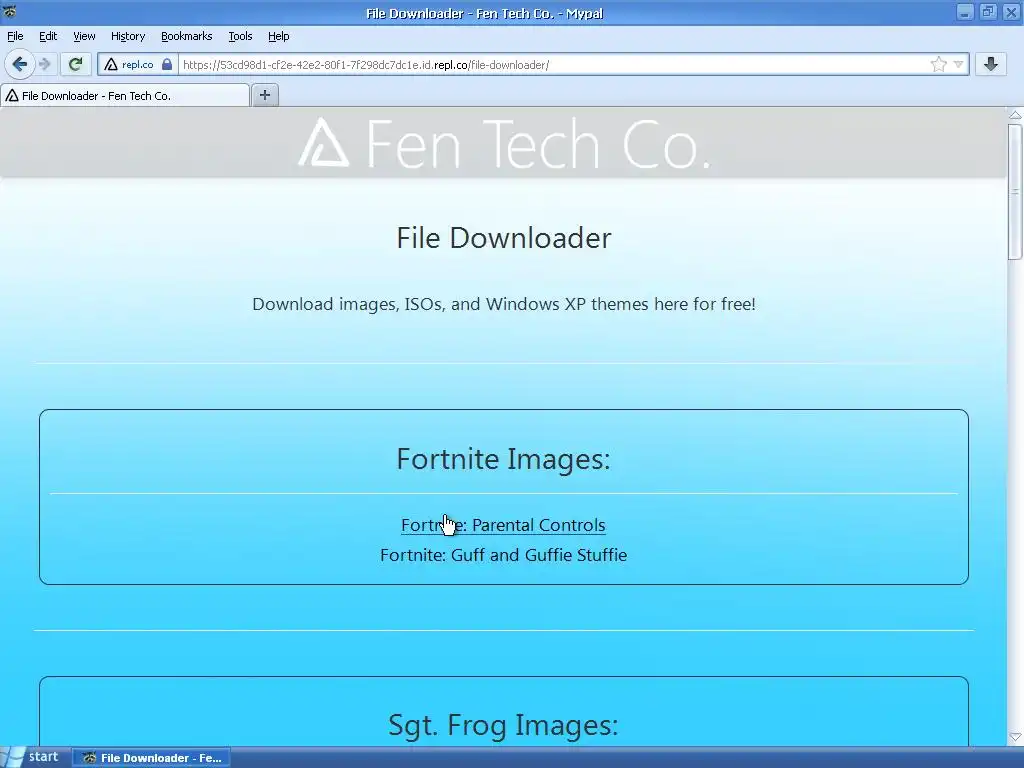This screenshot has width=1024, height=768.
Task: Click the Sgt. Frog Images: heading
Action: click(x=504, y=725)
